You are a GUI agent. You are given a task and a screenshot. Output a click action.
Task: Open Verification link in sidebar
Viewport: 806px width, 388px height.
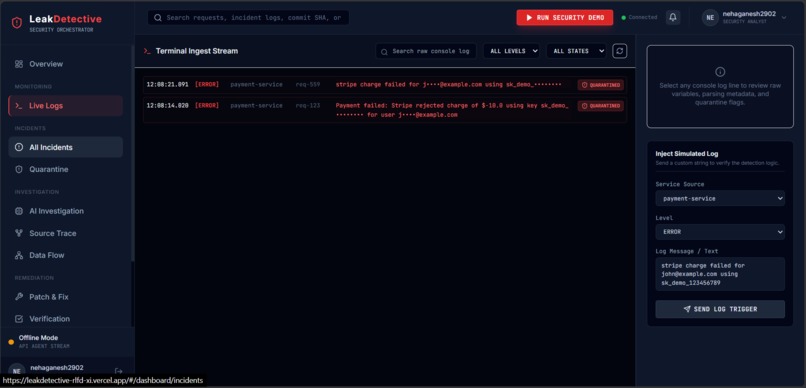pyautogui.click(x=65, y=319)
